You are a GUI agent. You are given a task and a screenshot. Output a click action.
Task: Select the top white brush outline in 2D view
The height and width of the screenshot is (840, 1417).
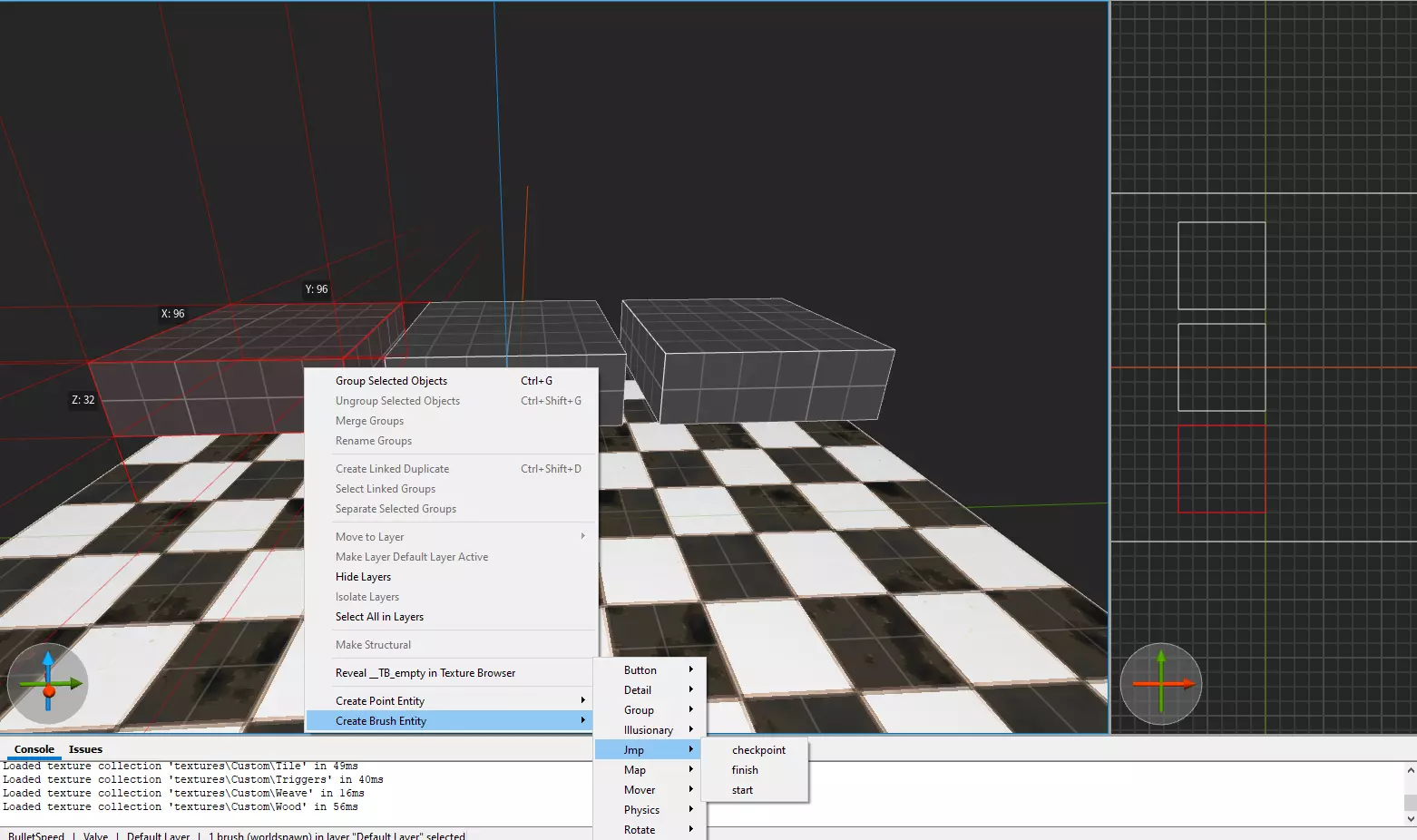(x=1221, y=266)
